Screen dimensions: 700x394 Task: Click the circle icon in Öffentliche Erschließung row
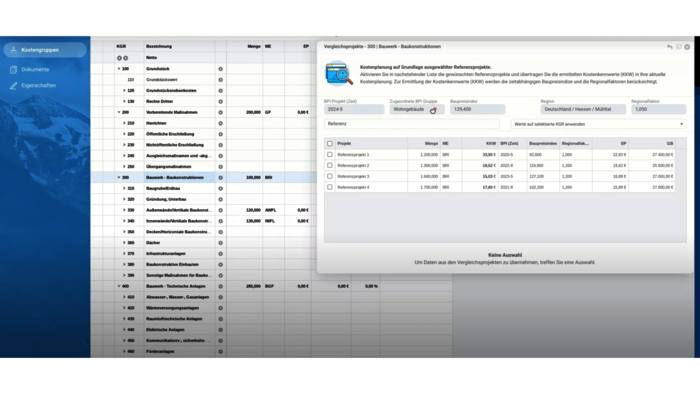(221, 134)
